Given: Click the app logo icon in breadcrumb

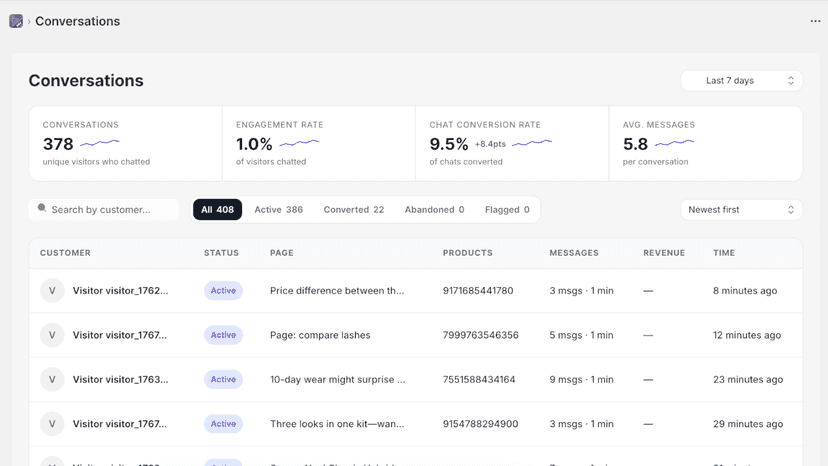Looking at the screenshot, I should pos(16,21).
